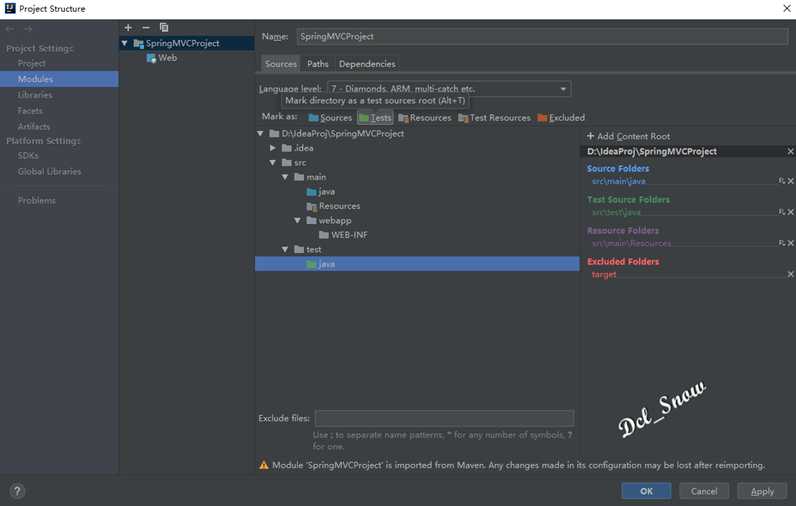This screenshot has height=506, width=796.
Task: Collapse the webapp folder
Action: coord(297,220)
